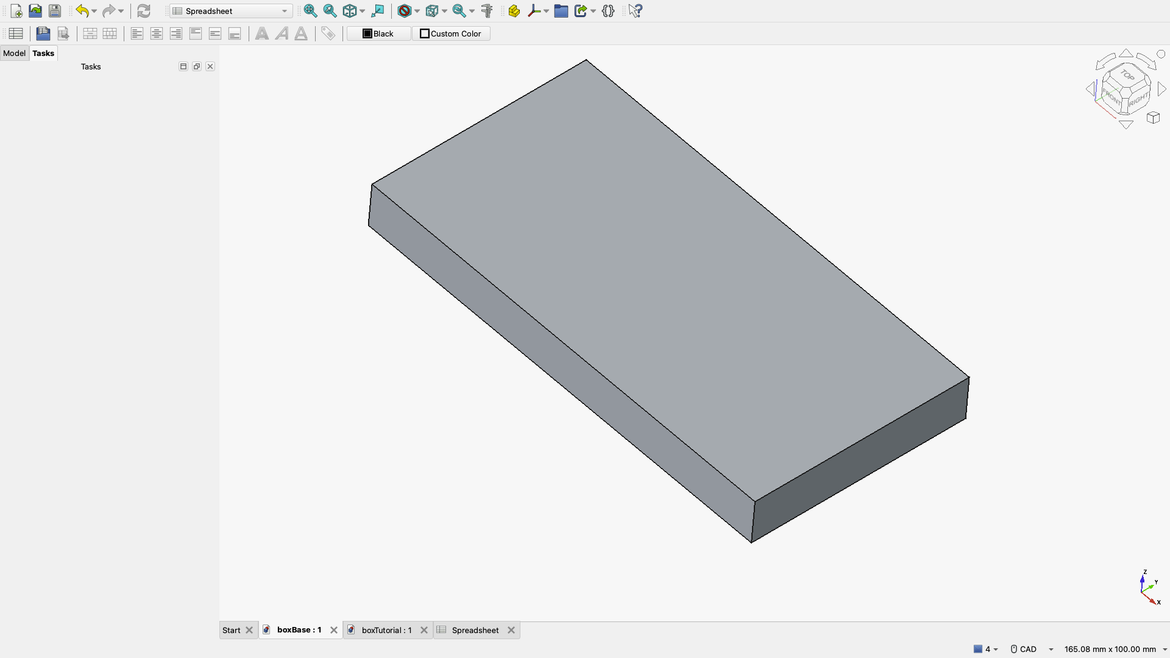This screenshot has width=1170, height=658.
Task: Toggle align right formatting
Action: click(176, 33)
